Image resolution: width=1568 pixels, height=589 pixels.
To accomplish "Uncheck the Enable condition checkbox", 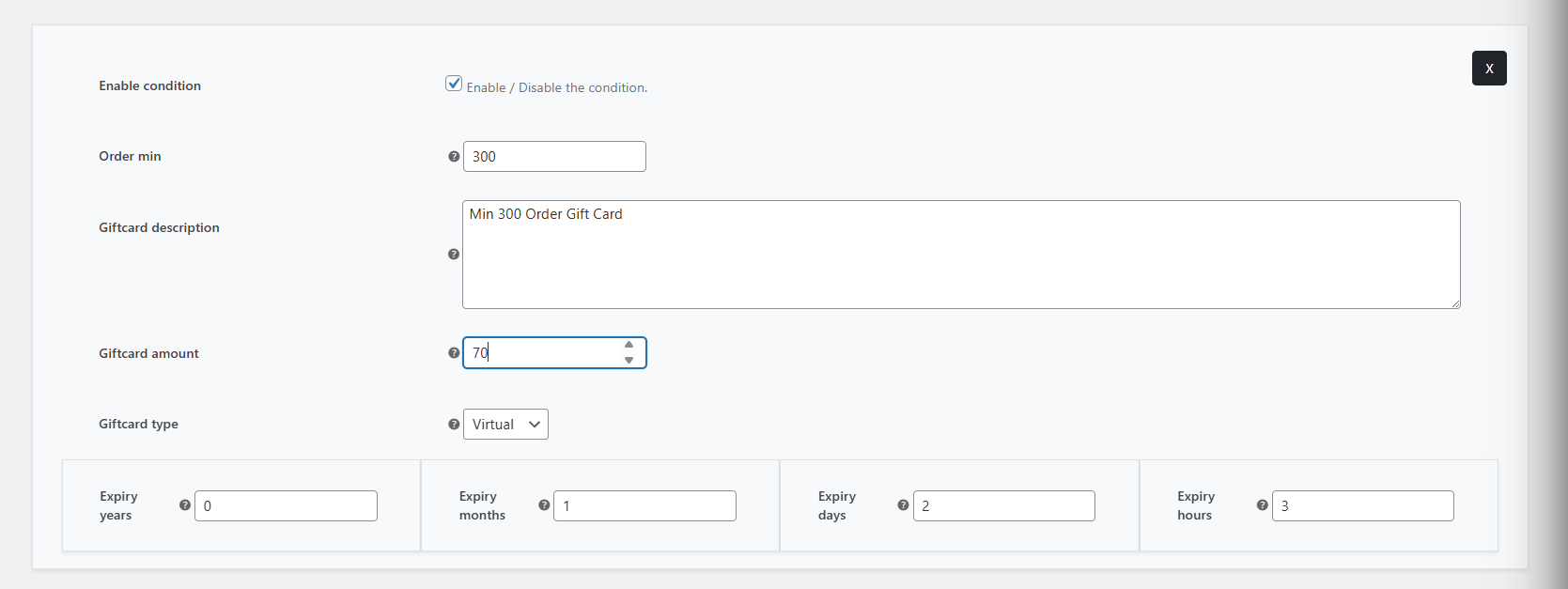I will [454, 84].
